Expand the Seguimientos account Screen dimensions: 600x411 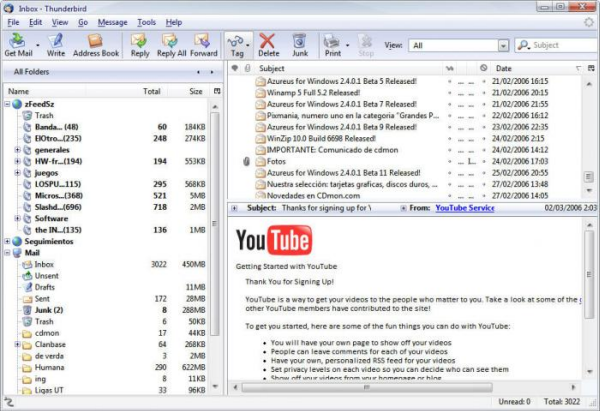8,241
